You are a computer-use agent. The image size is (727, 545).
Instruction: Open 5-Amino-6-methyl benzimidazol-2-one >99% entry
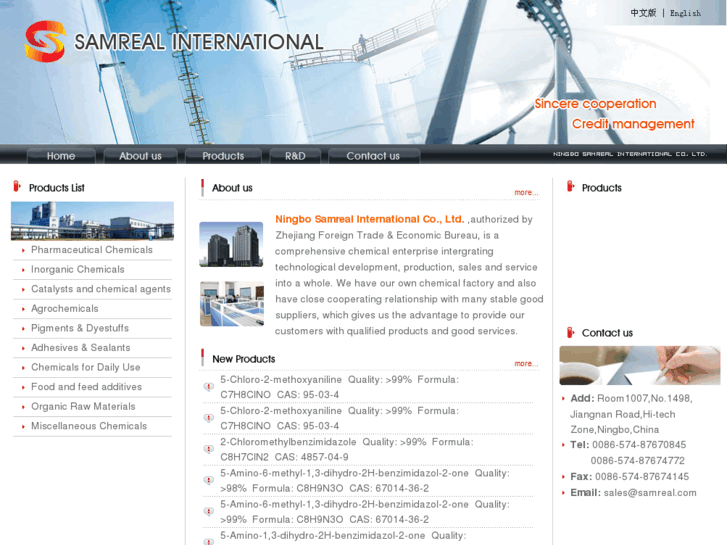tap(365, 512)
